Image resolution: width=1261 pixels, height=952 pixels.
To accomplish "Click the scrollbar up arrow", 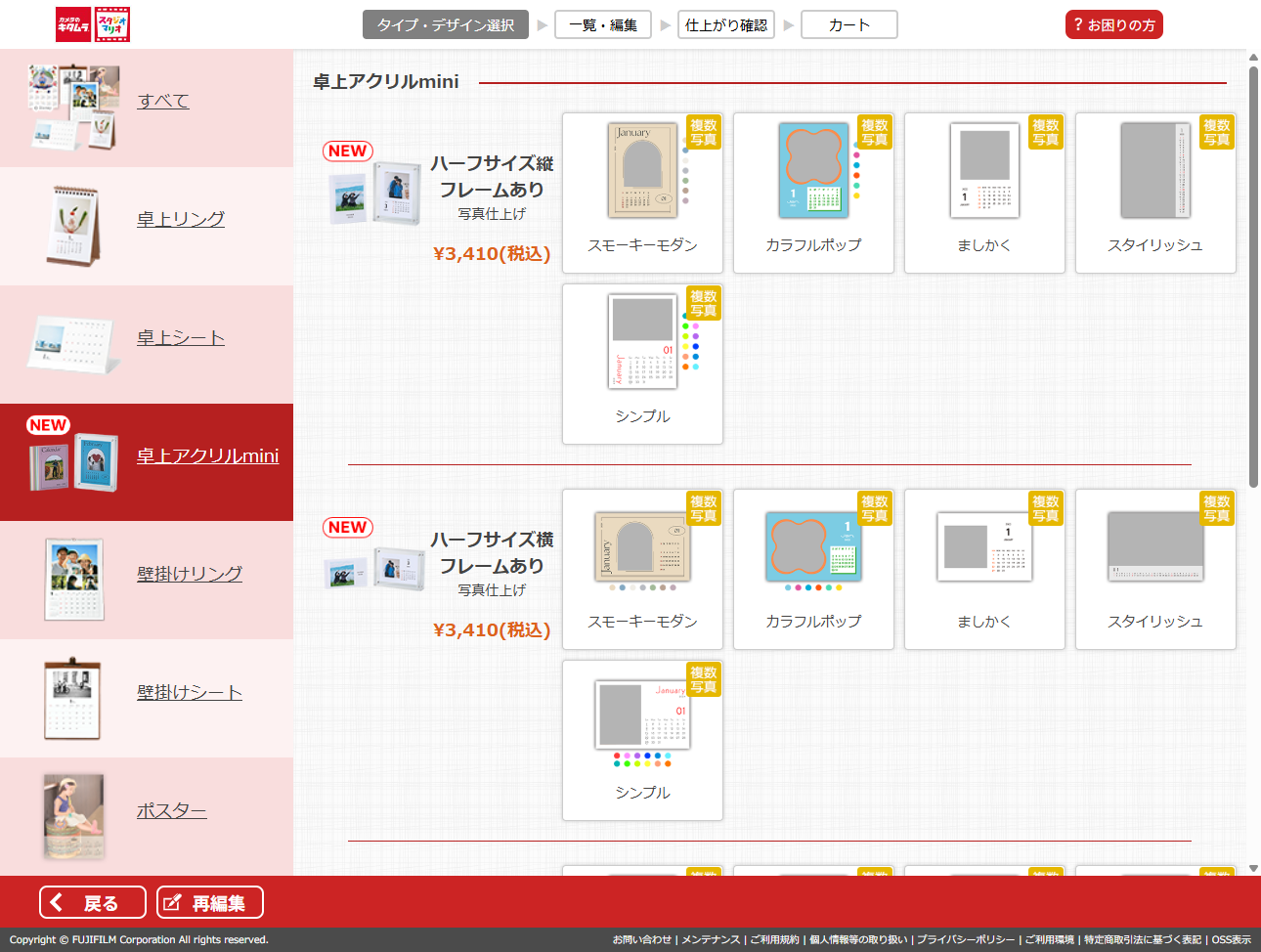I will [1253, 58].
